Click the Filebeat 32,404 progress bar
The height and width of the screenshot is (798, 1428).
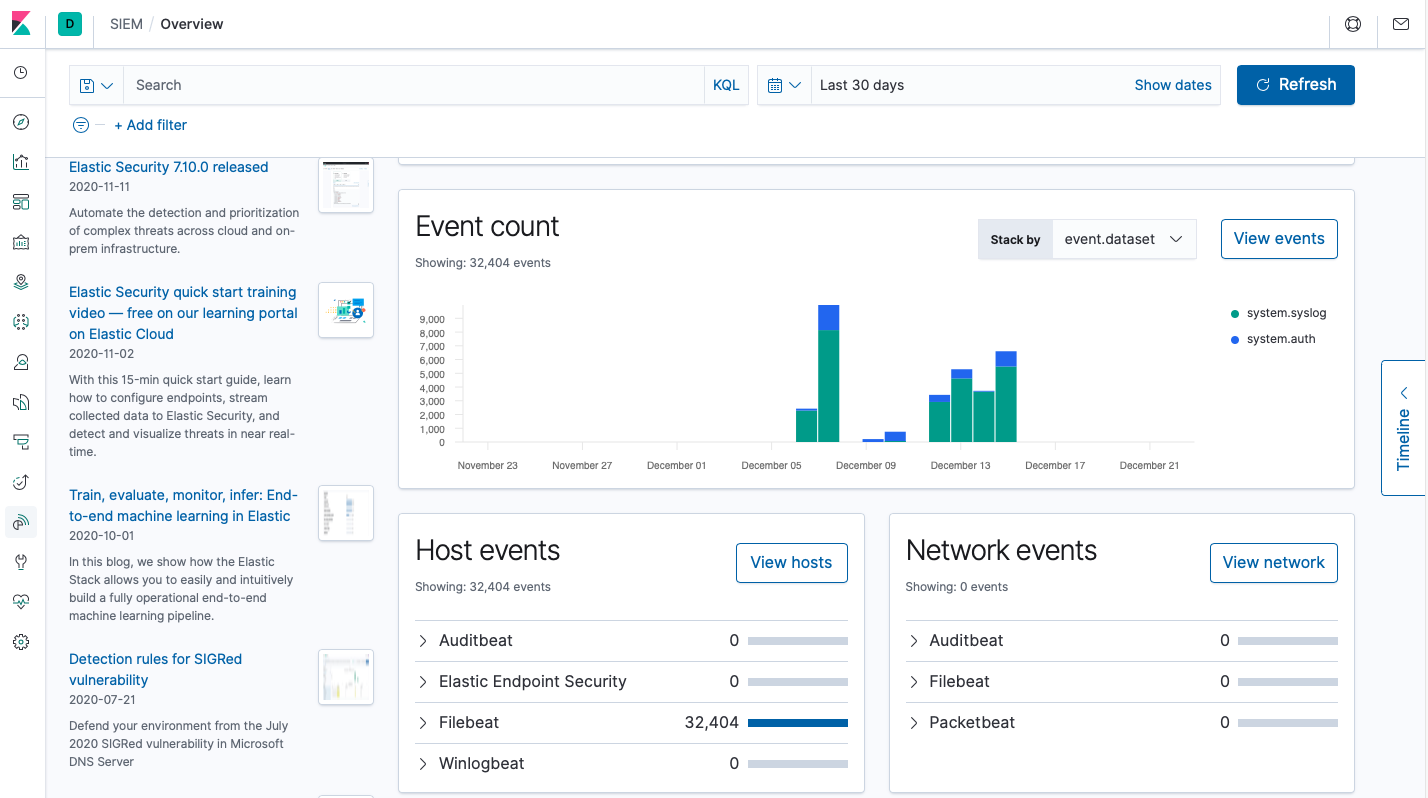pyautogui.click(x=798, y=722)
